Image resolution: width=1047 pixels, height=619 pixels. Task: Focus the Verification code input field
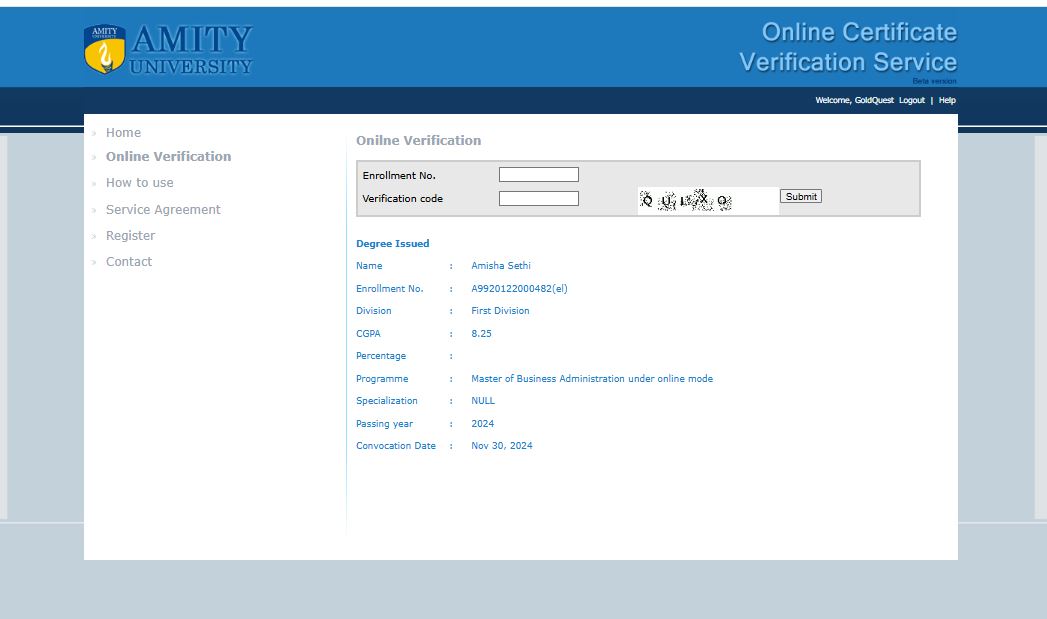(x=538, y=199)
